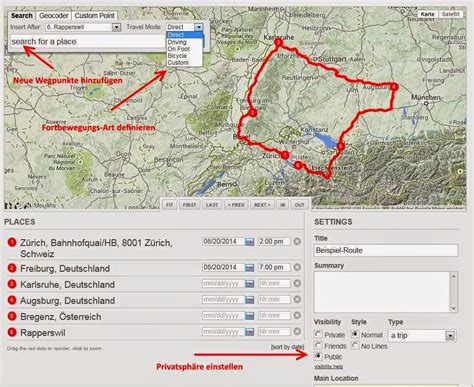474x387 pixels.
Task: Click the Rapperswil empty time field
Action: [x=274, y=332]
